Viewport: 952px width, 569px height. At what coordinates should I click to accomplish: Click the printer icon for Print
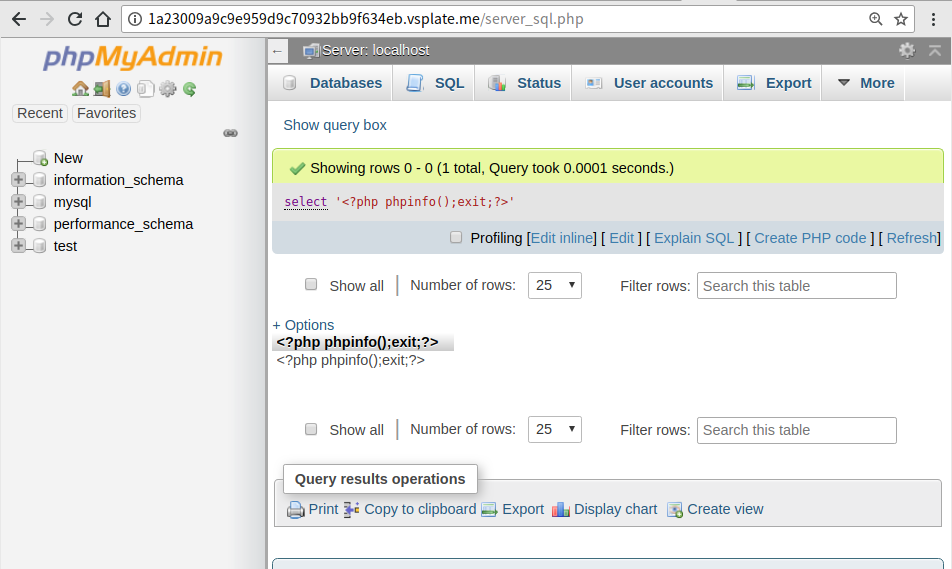(x=296, y=509)
